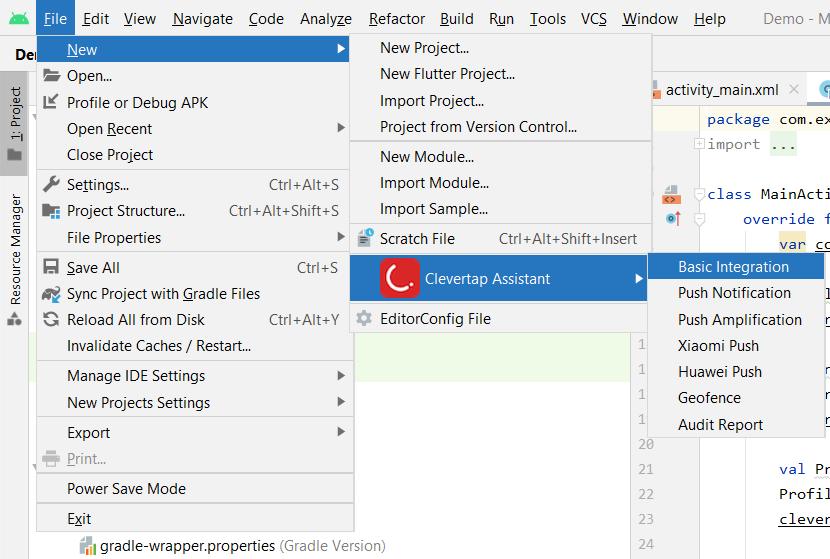Viewport: 830px width, 559px height.
Task: Open the Window menu
Action: point(650,19)
